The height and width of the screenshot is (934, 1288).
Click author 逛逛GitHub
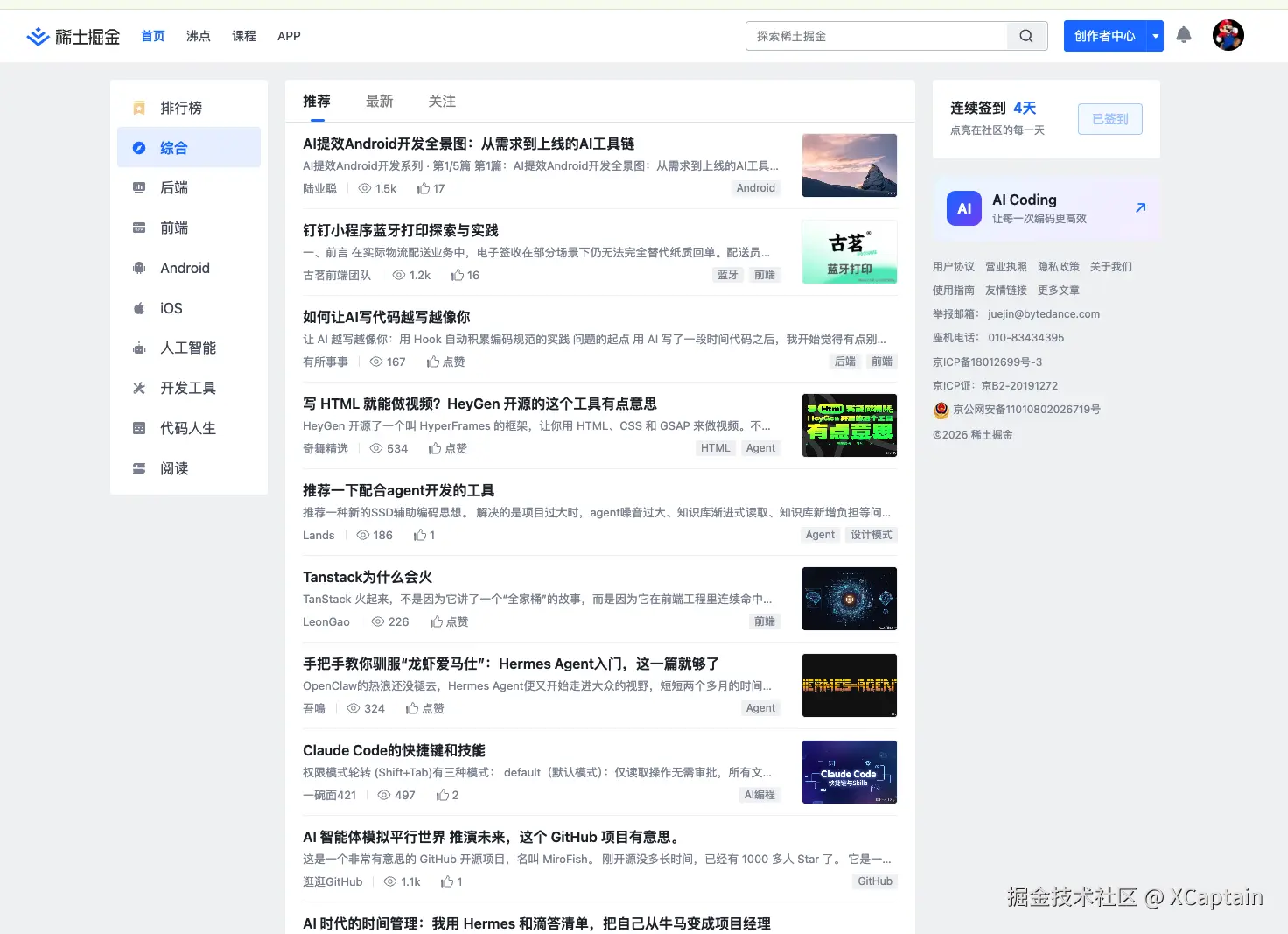click(x=332, y=881)
